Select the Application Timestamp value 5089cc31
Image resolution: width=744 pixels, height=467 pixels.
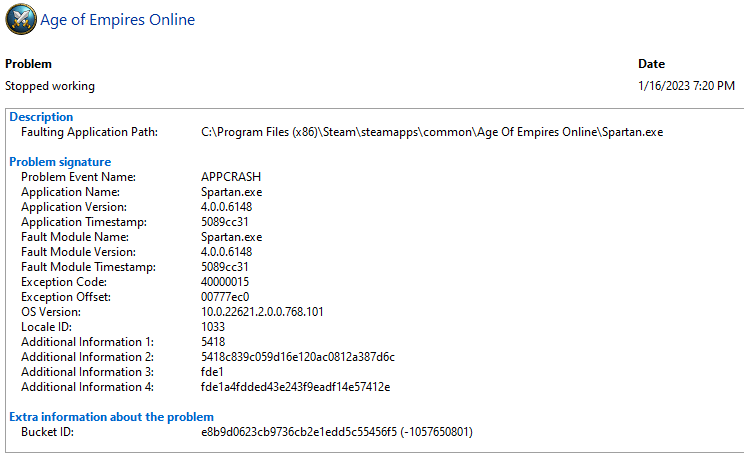(225, 222)
